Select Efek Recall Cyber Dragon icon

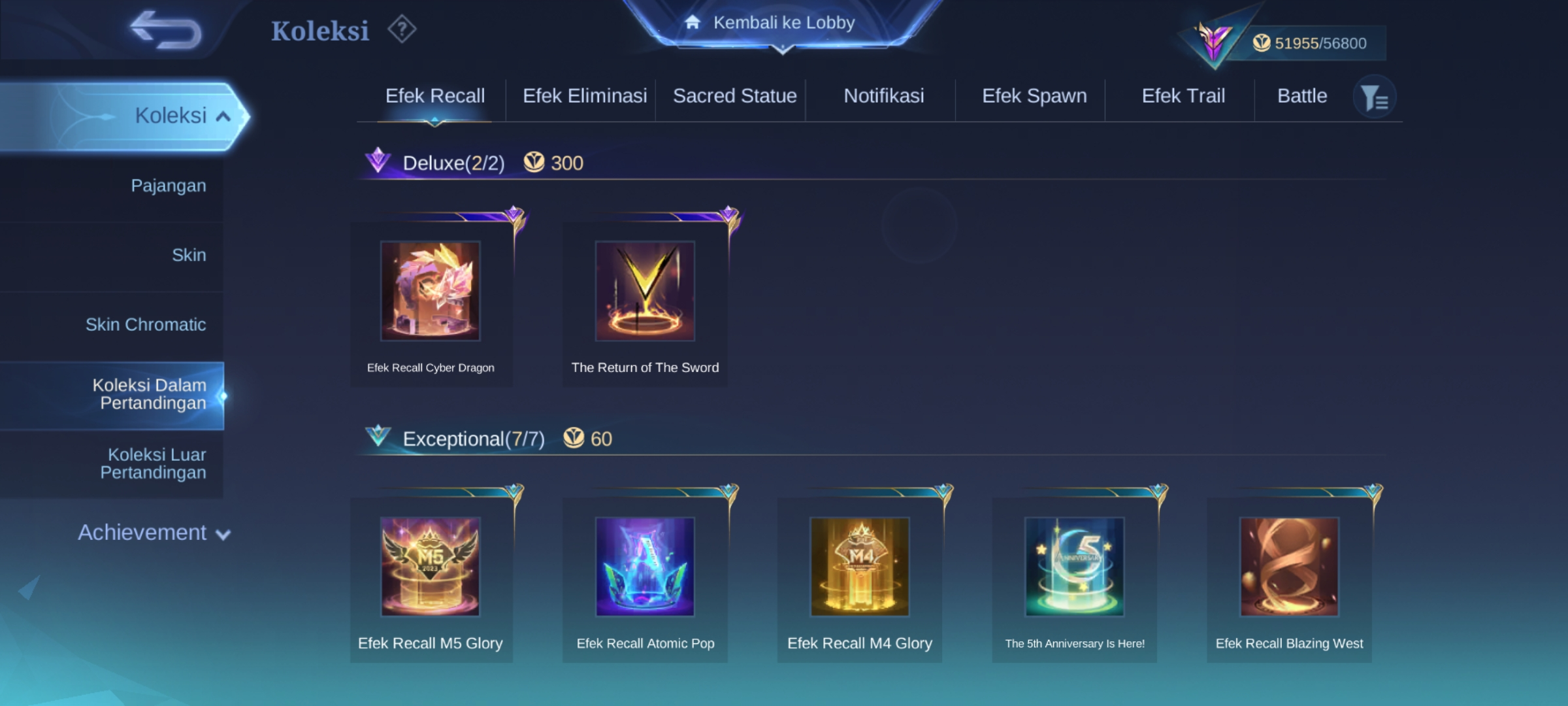point(431,291)
